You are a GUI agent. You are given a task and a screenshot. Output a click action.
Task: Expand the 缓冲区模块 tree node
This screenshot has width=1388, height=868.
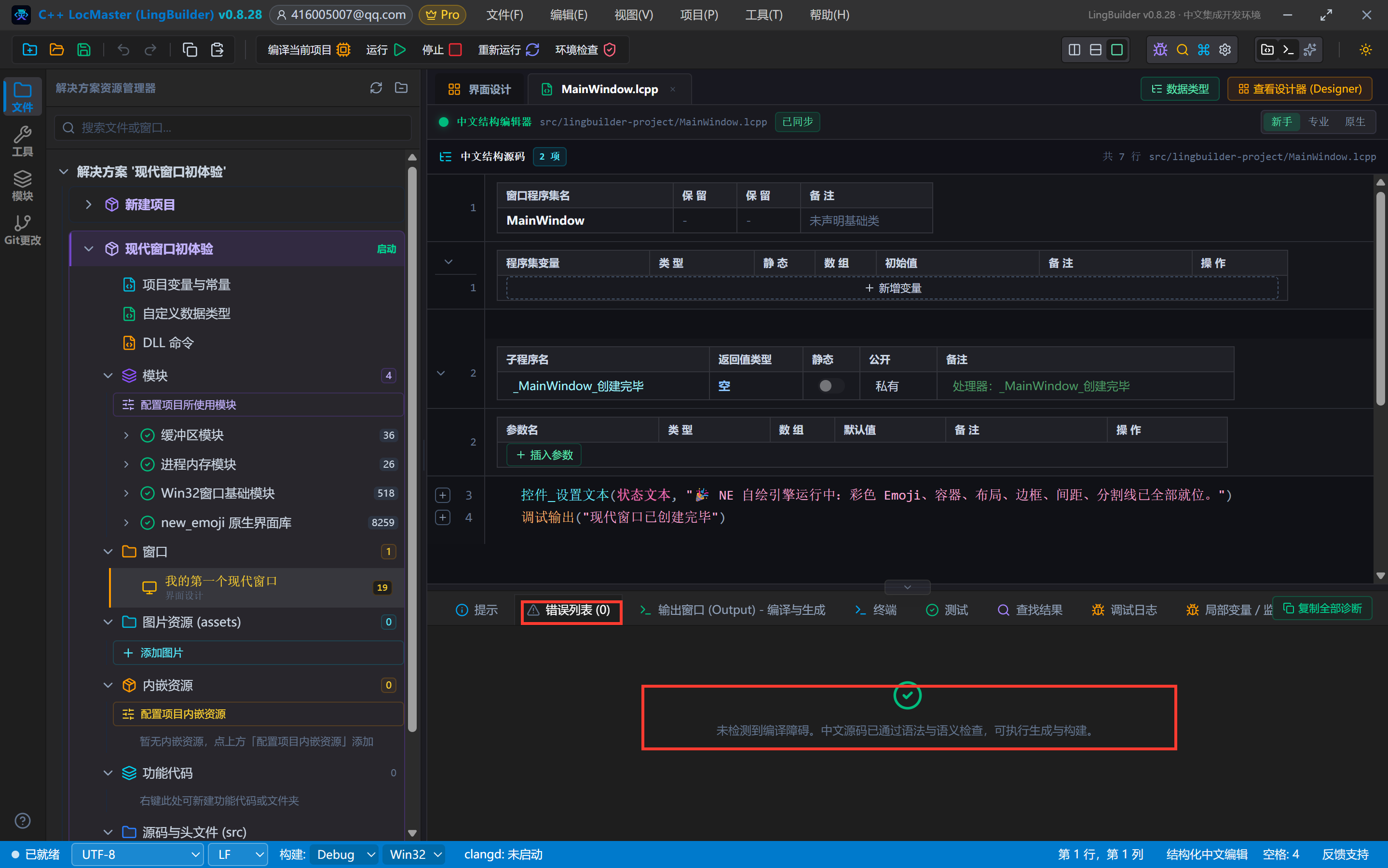pyautogui.click(x=126, y=435)
